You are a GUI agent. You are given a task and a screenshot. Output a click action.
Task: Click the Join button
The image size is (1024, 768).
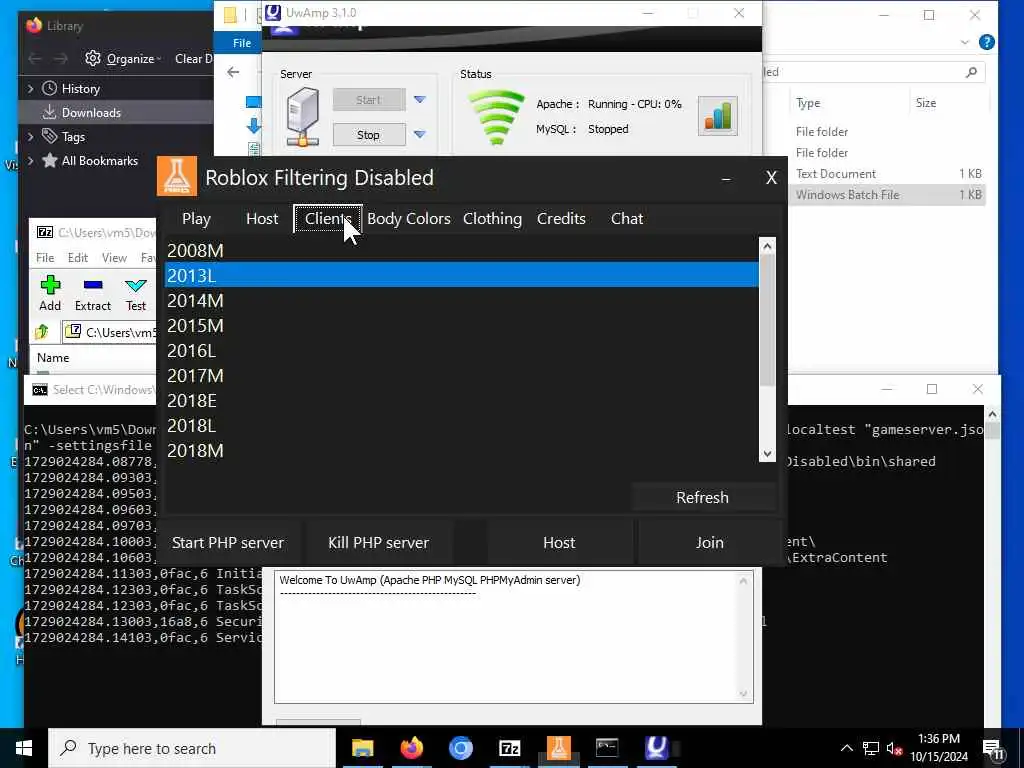point(709,543)
